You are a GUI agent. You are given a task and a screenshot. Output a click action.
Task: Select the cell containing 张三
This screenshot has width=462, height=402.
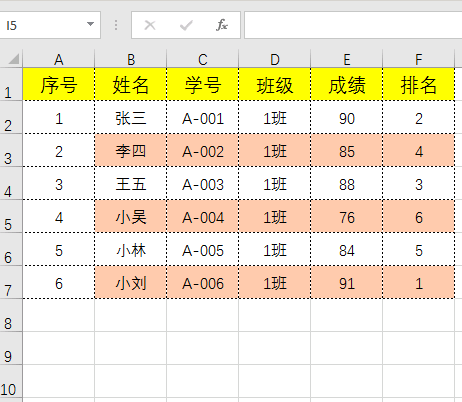click(x=131, y=117)
